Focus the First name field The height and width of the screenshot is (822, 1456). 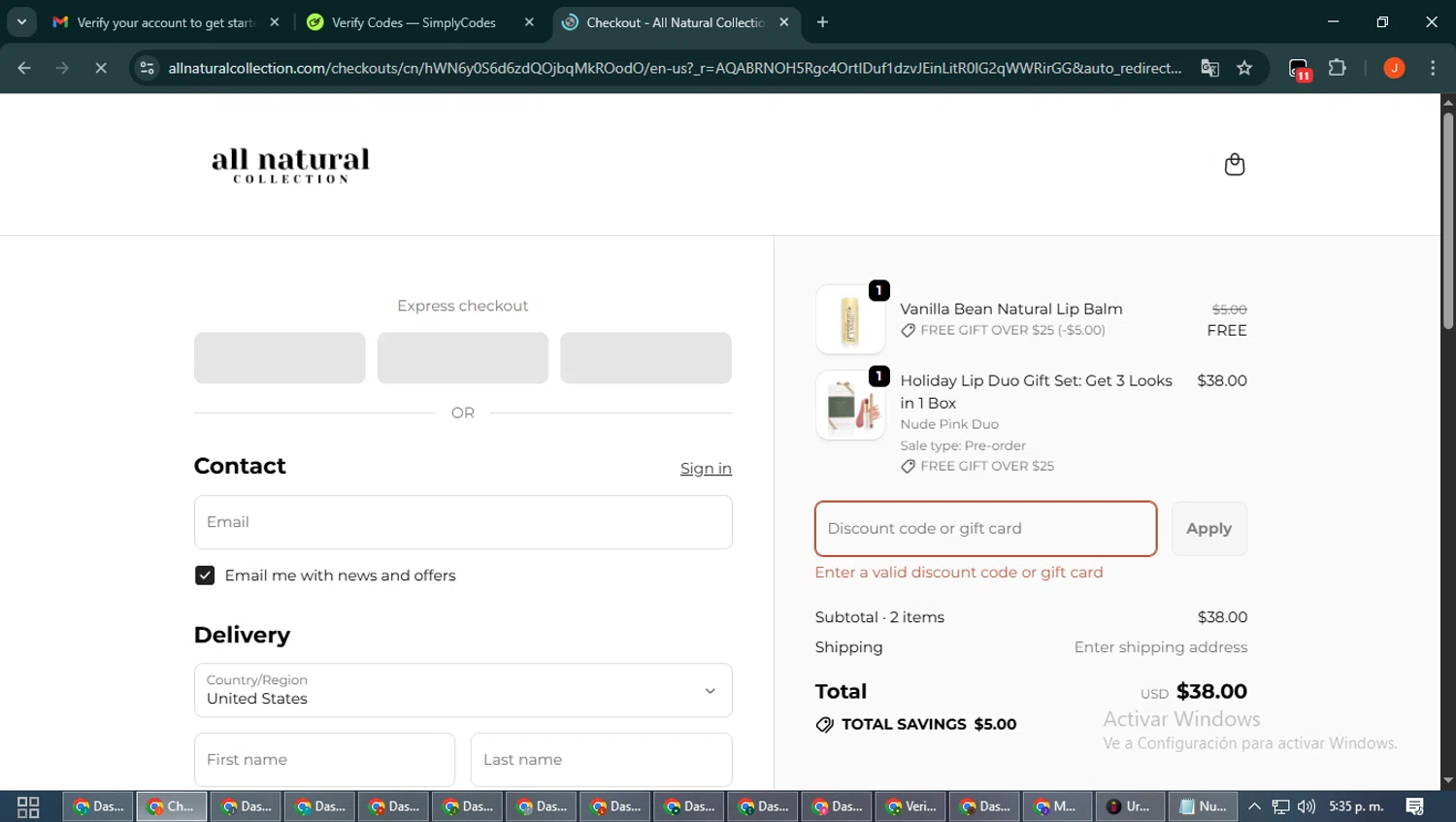coord(324,760)
